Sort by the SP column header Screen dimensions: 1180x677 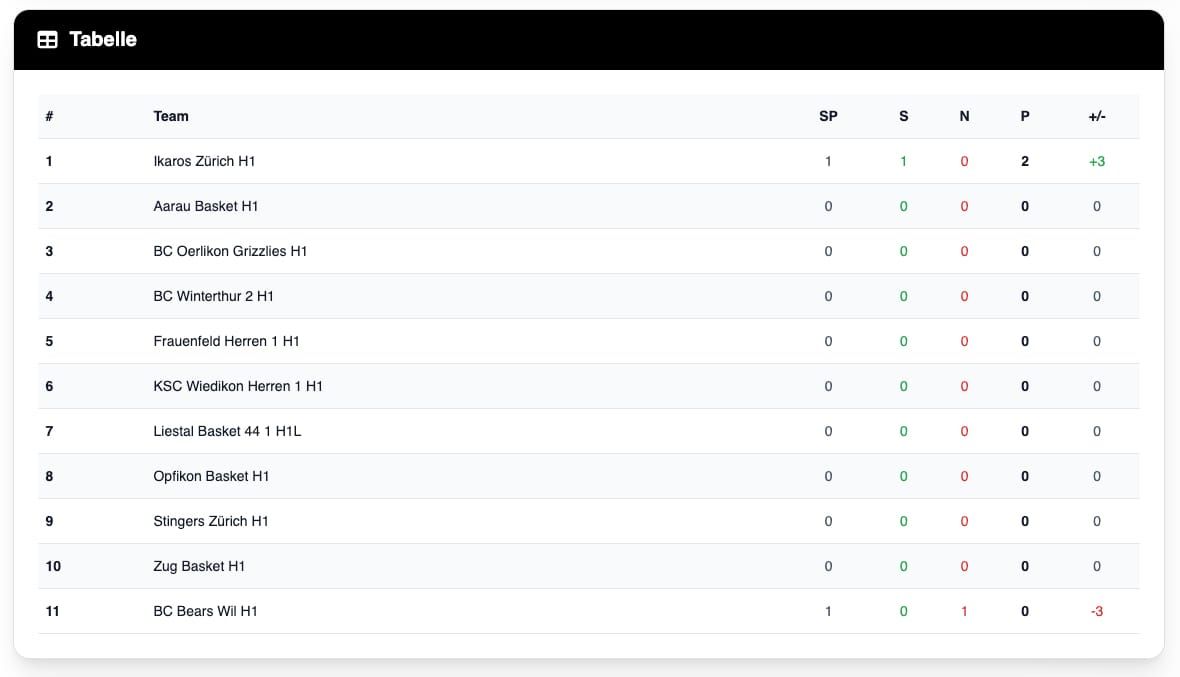pyautogui.click(x=828, y=116)
